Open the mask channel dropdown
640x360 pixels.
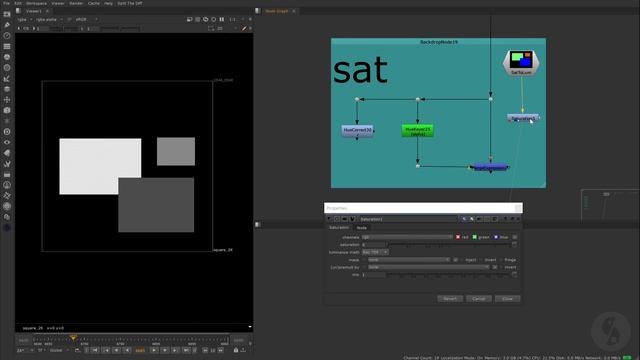click(409, 260)
